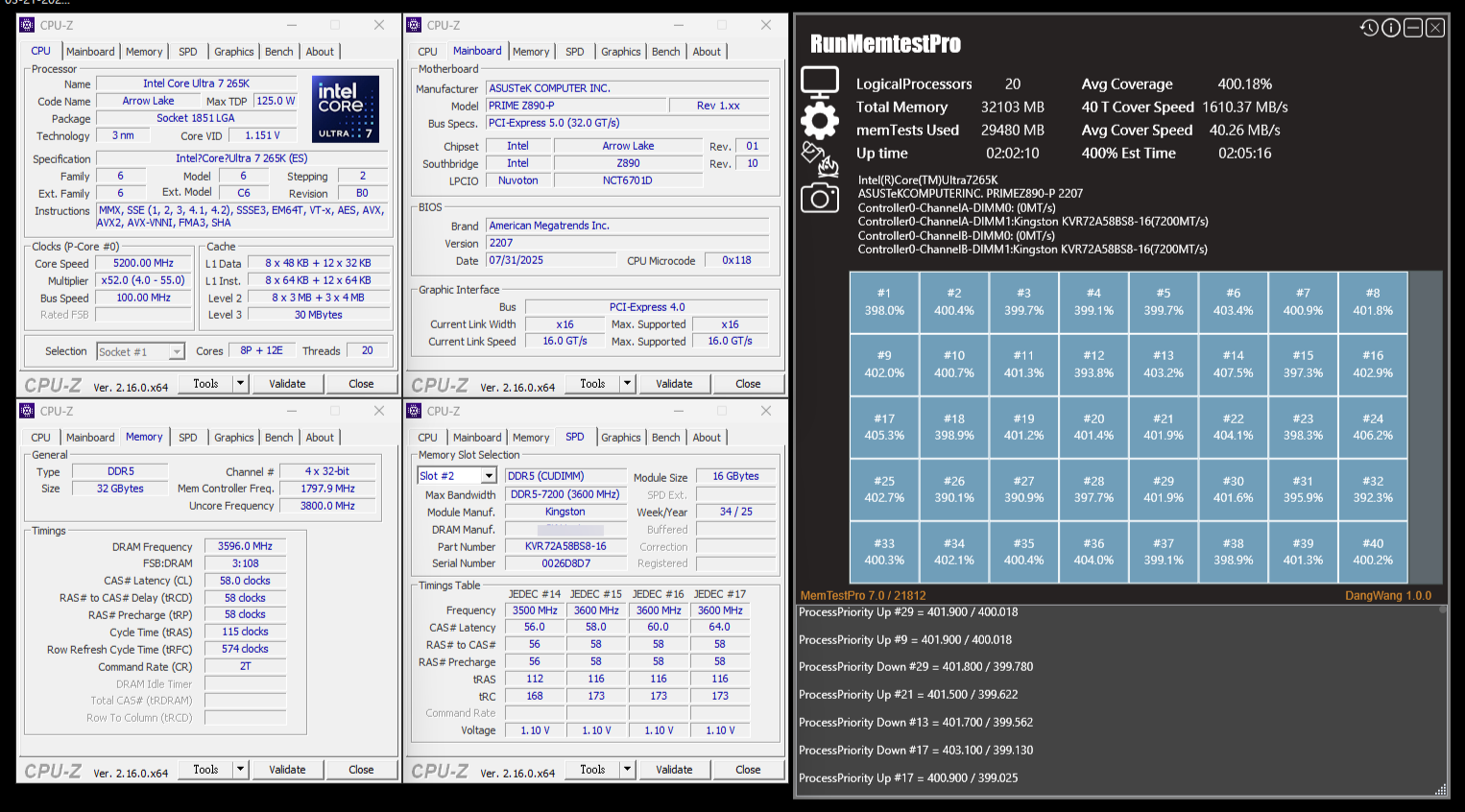
Task: Click the CPU-Z icon on the SPD window titlebar
Action: pyautogui.click(x=415, y=410)
